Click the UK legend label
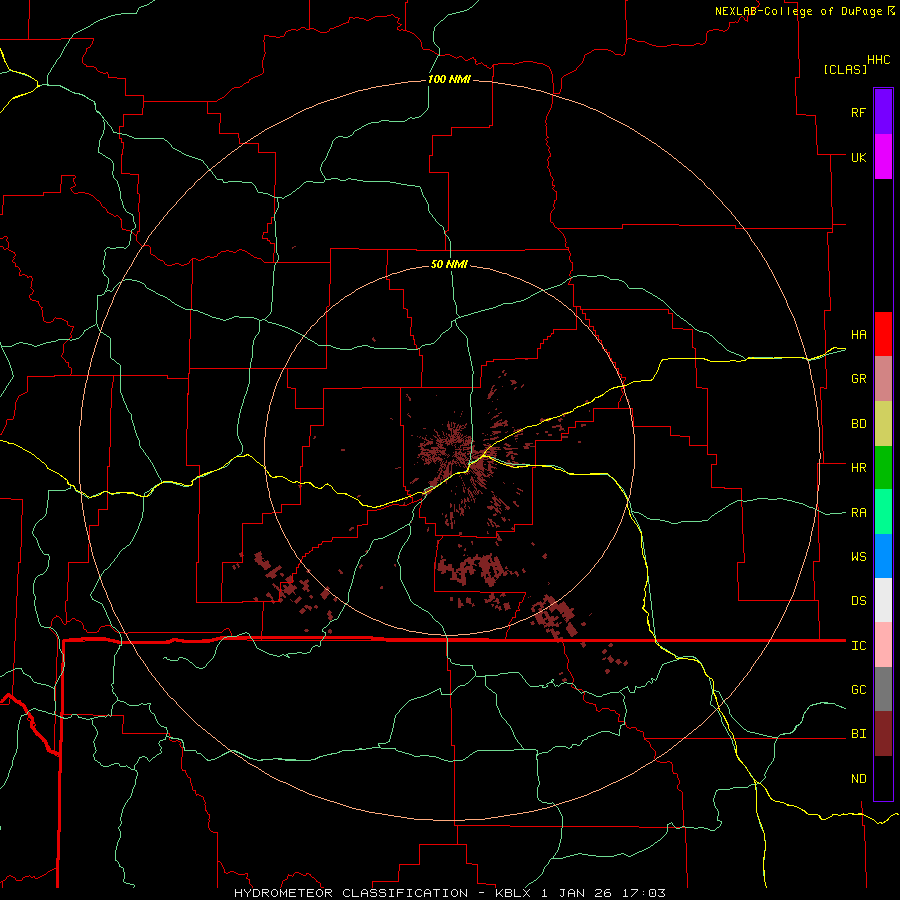 point(858,157)
